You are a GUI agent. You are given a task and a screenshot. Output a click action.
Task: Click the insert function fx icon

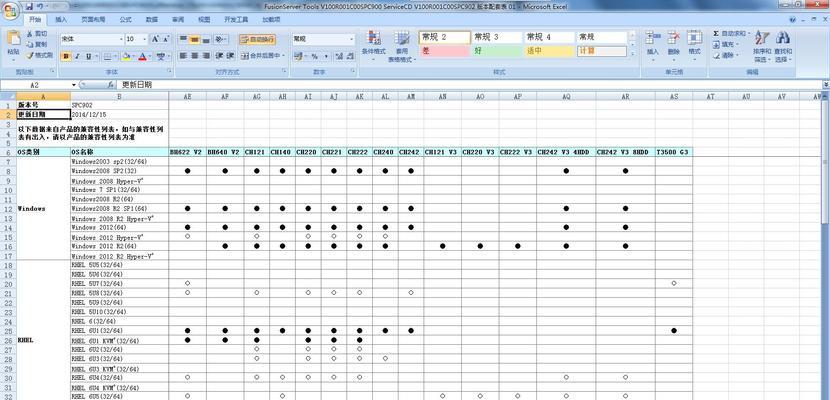(111, 85)
